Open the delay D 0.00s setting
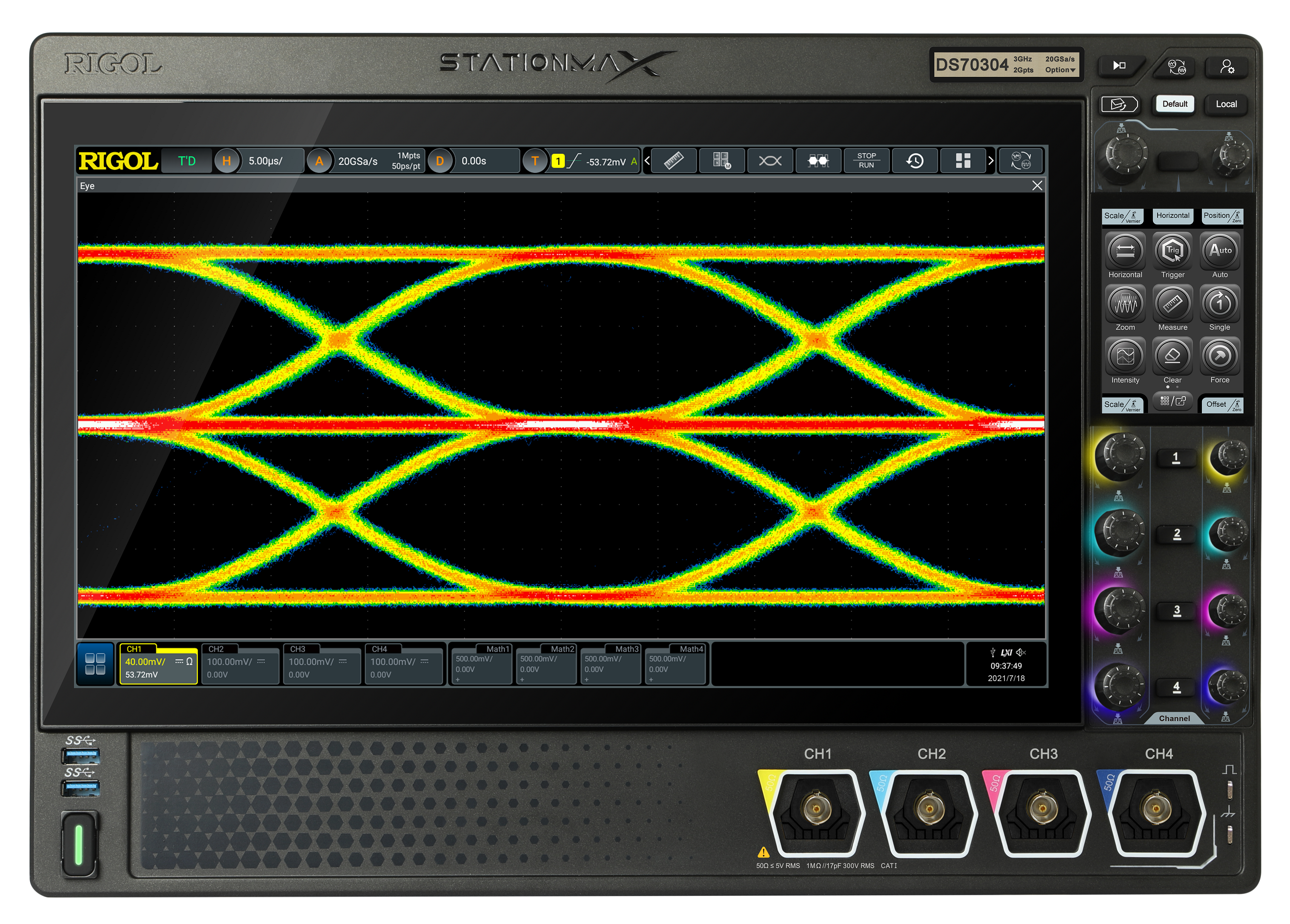This screenshot has width=1290, height=924. [x=473, y=161]
